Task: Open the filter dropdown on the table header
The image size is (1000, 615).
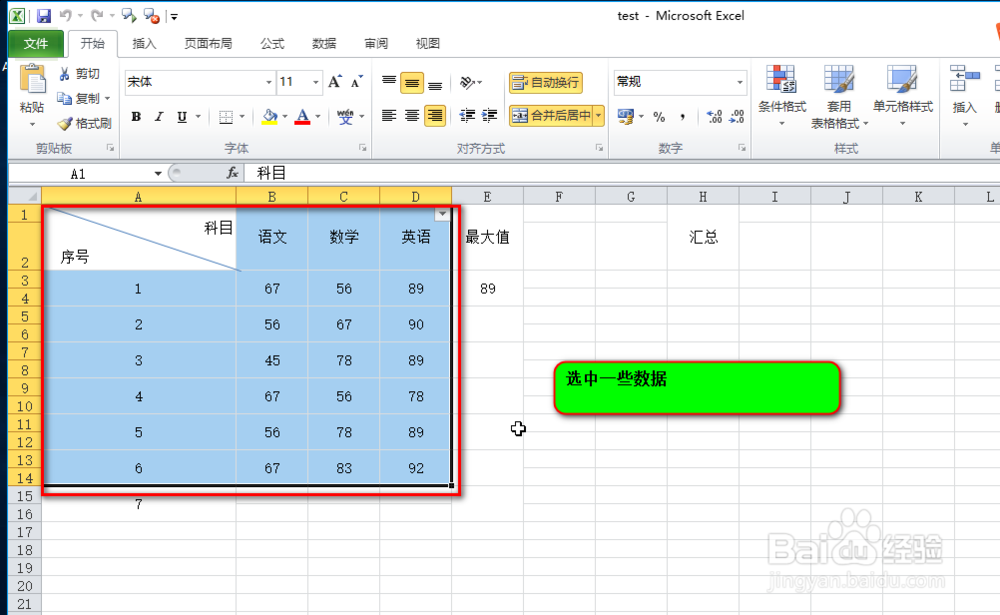Action: click(442, 213)
